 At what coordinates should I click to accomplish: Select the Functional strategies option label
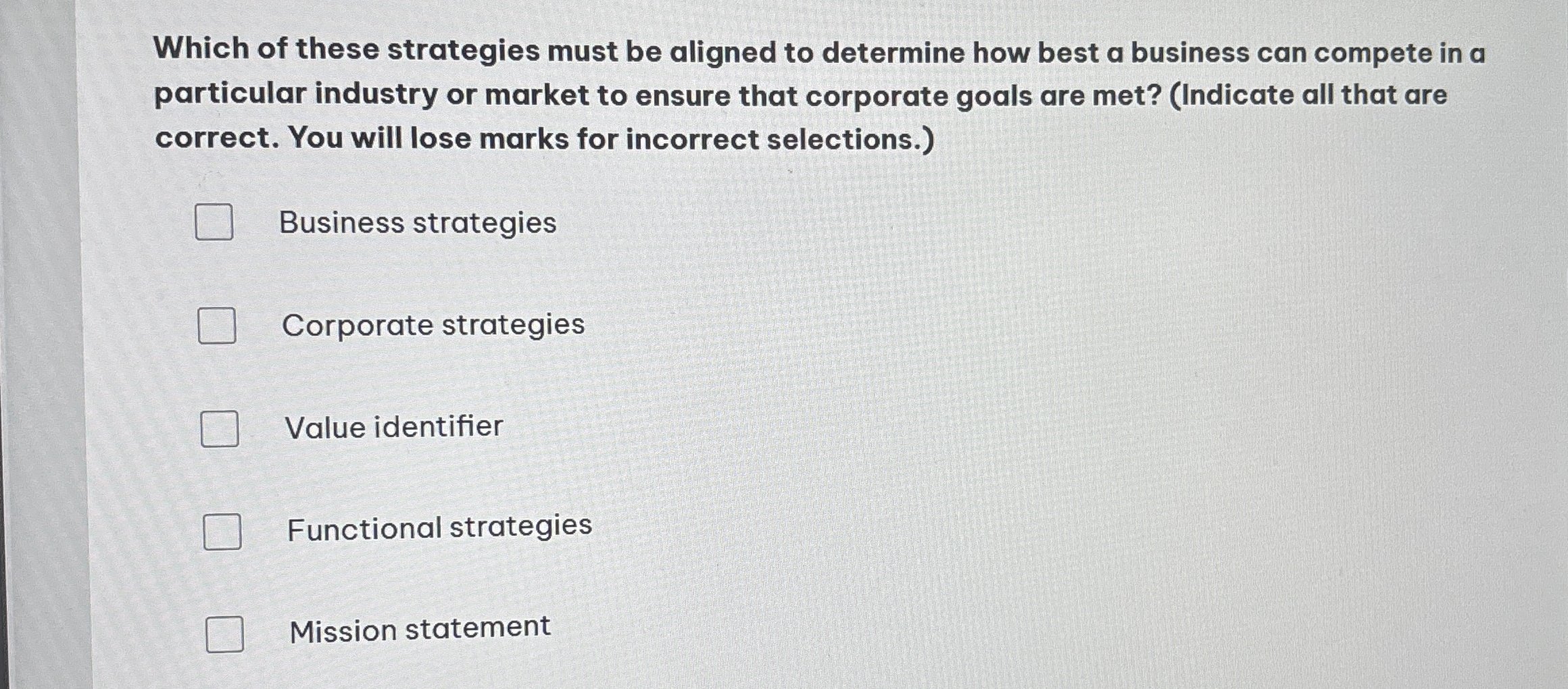point(439,528)
